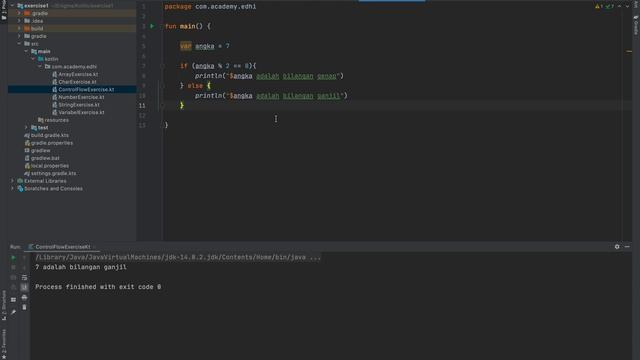Screen dimensions: 640x360
Task: Click the java command path line in console
Action: pyautogui.click(x=178, y=257)
